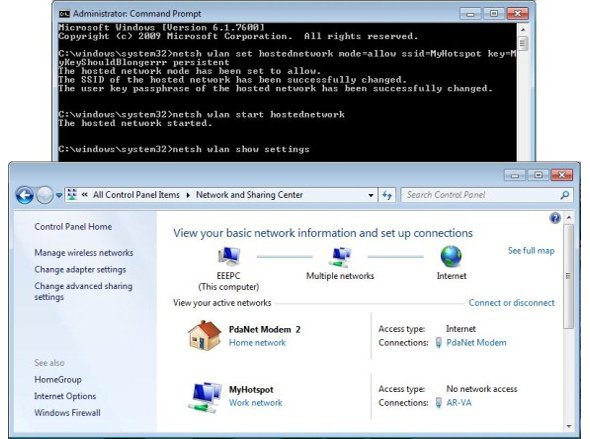Viewport: 590px width, 439px height.
Task: Click the EEEPC computer icon
Action: point(228,257)
